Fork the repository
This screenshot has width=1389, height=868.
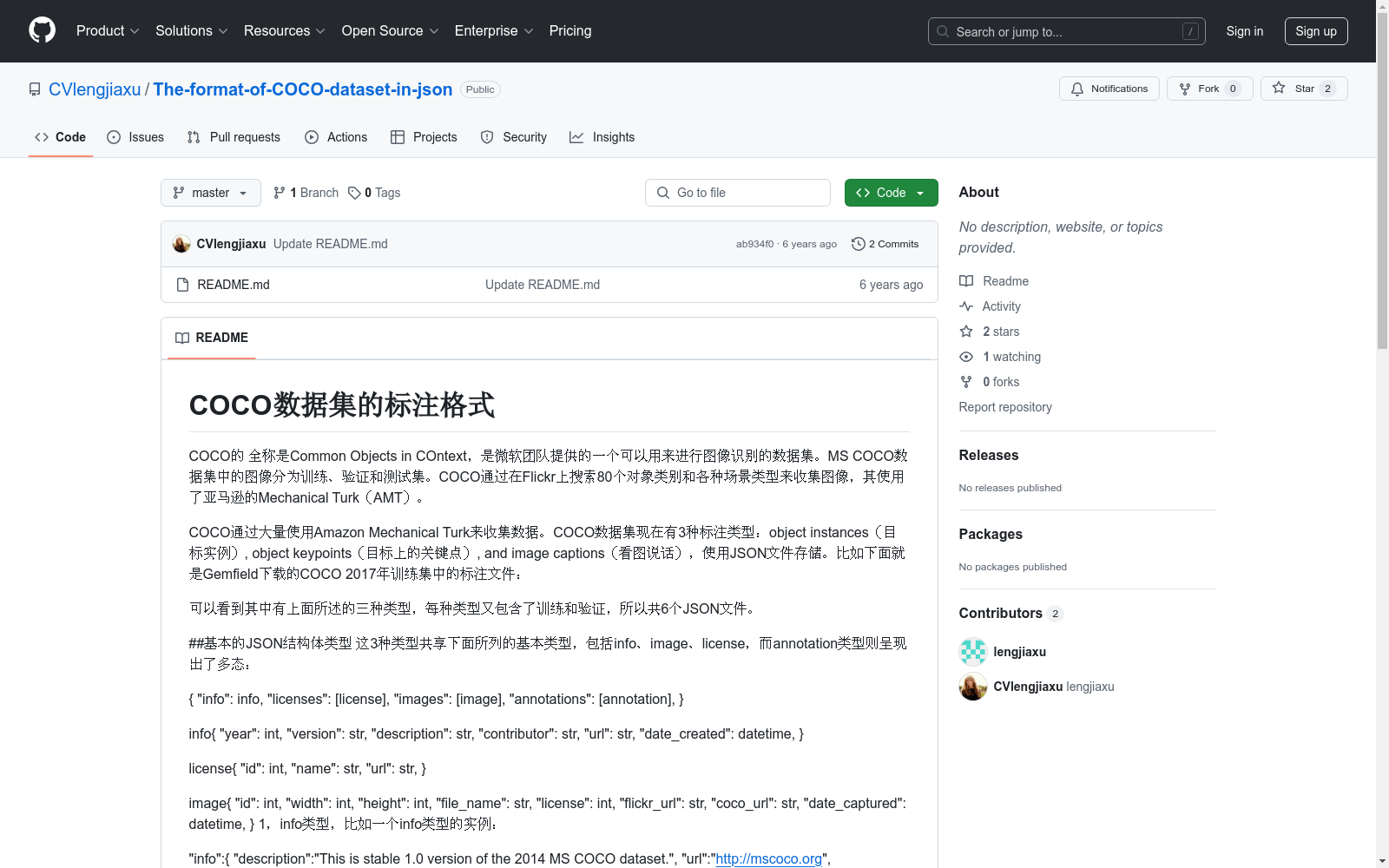point(1209,89)
